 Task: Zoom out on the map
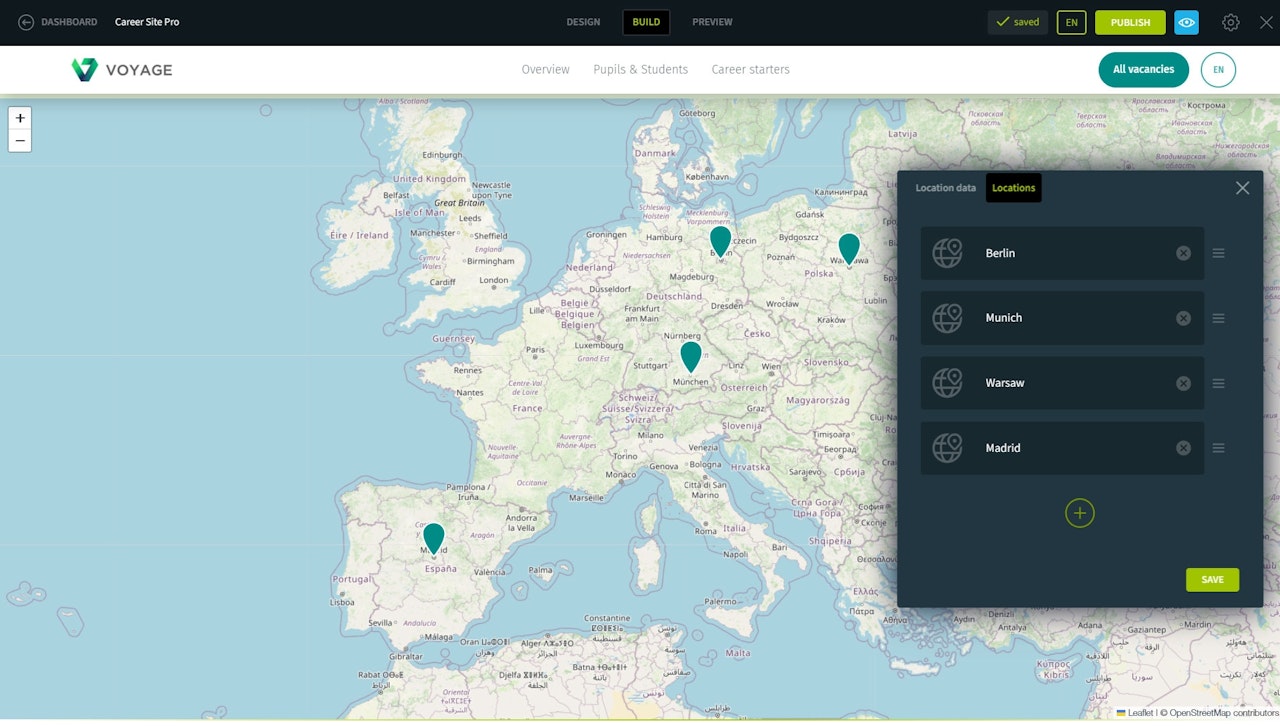click(20, 141)
